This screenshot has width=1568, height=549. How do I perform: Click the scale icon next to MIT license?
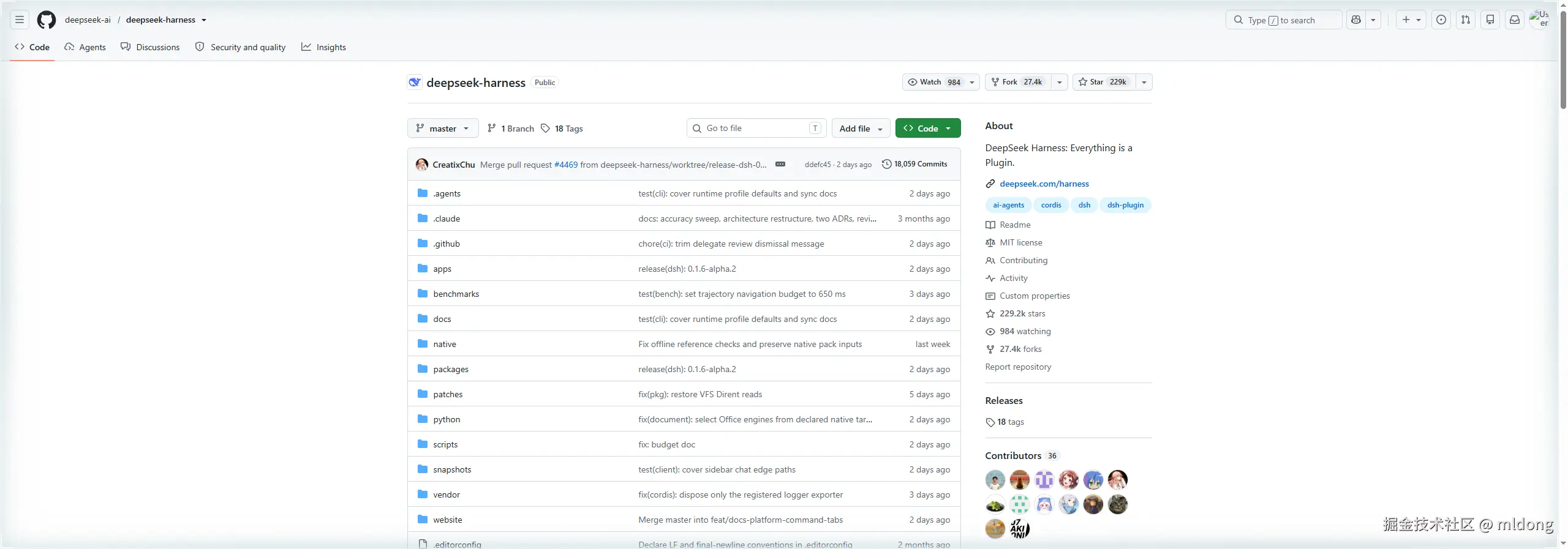(990, 243)
